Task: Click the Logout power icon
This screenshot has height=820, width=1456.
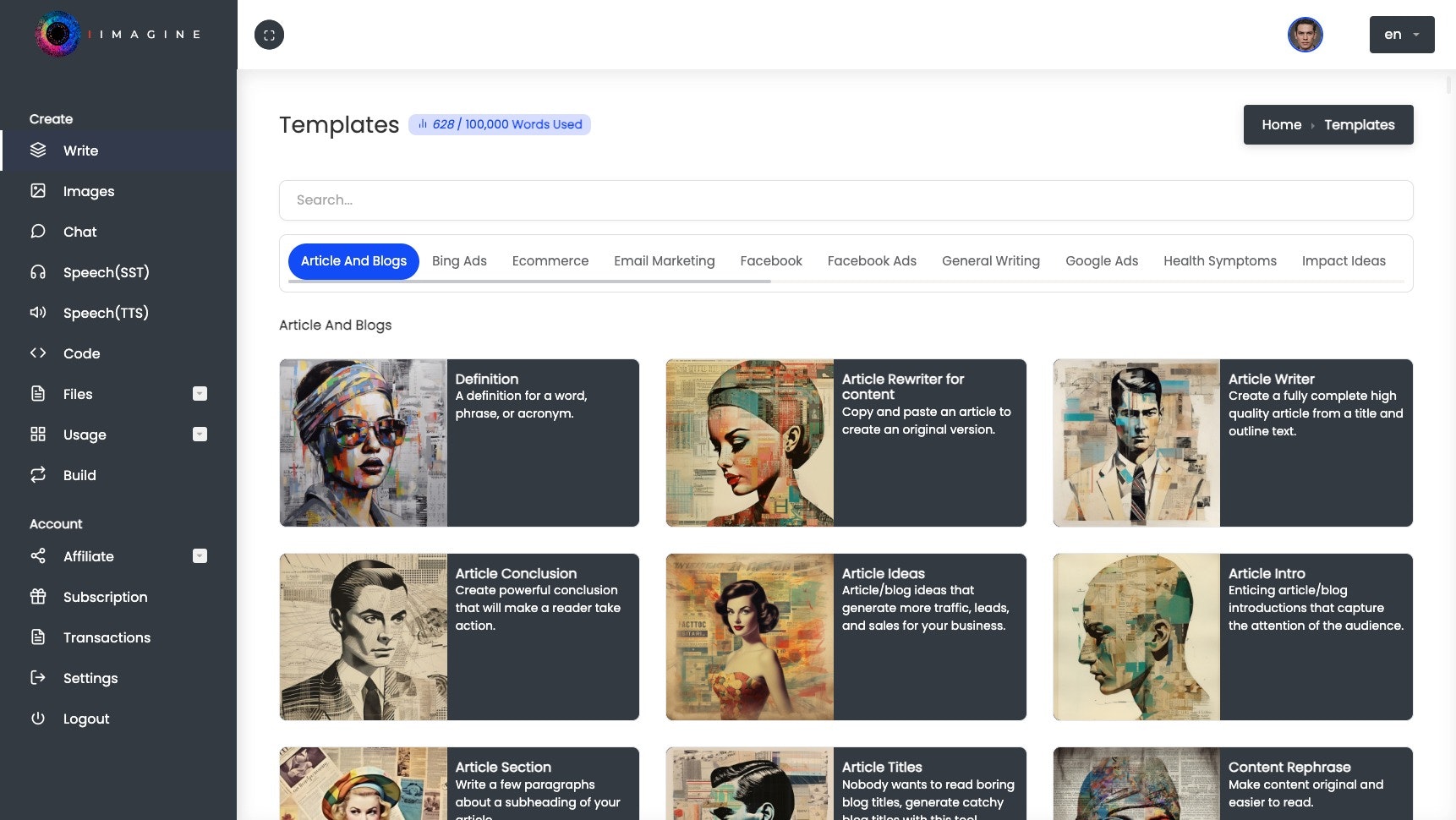Action: coord(38,719)
